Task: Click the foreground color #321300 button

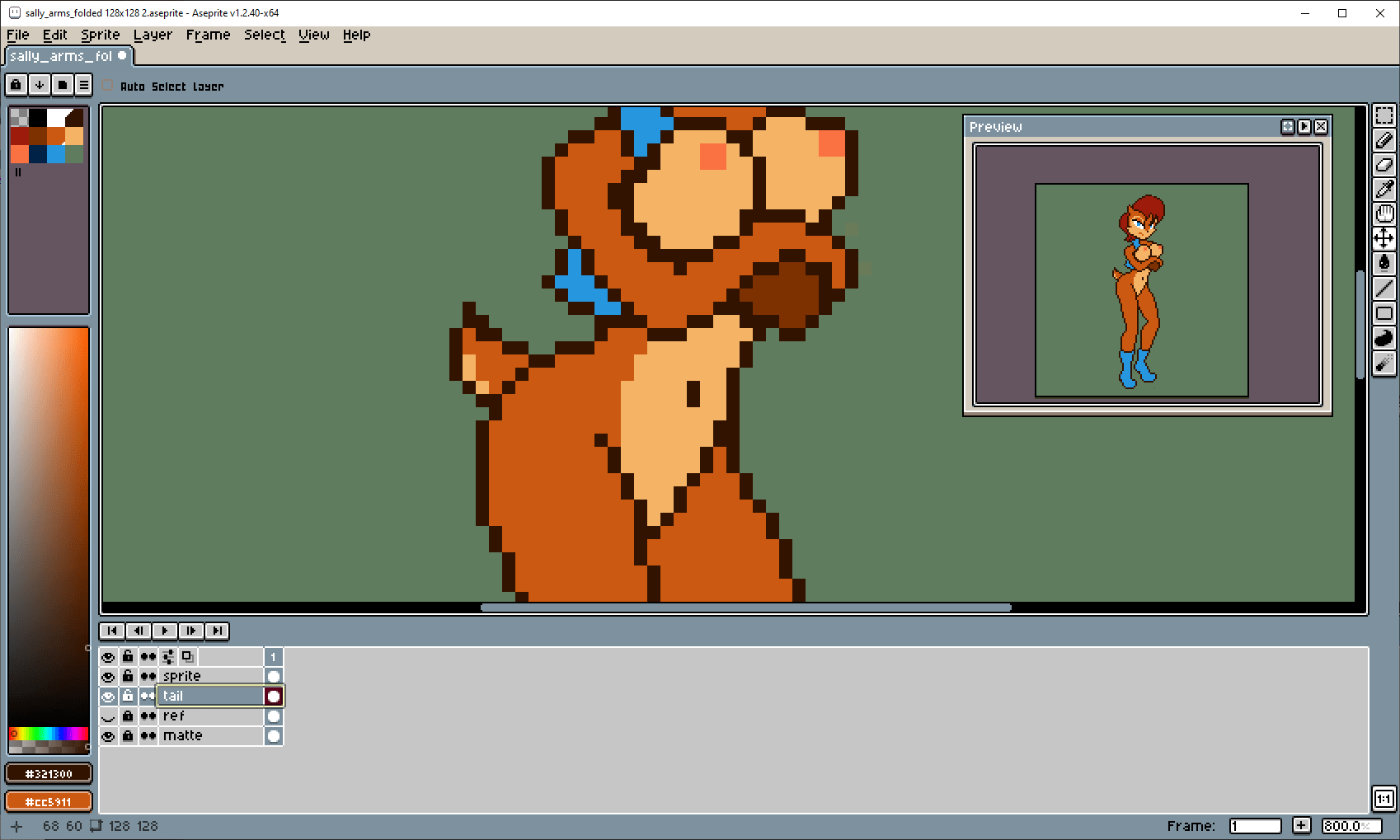Action: 49,774
